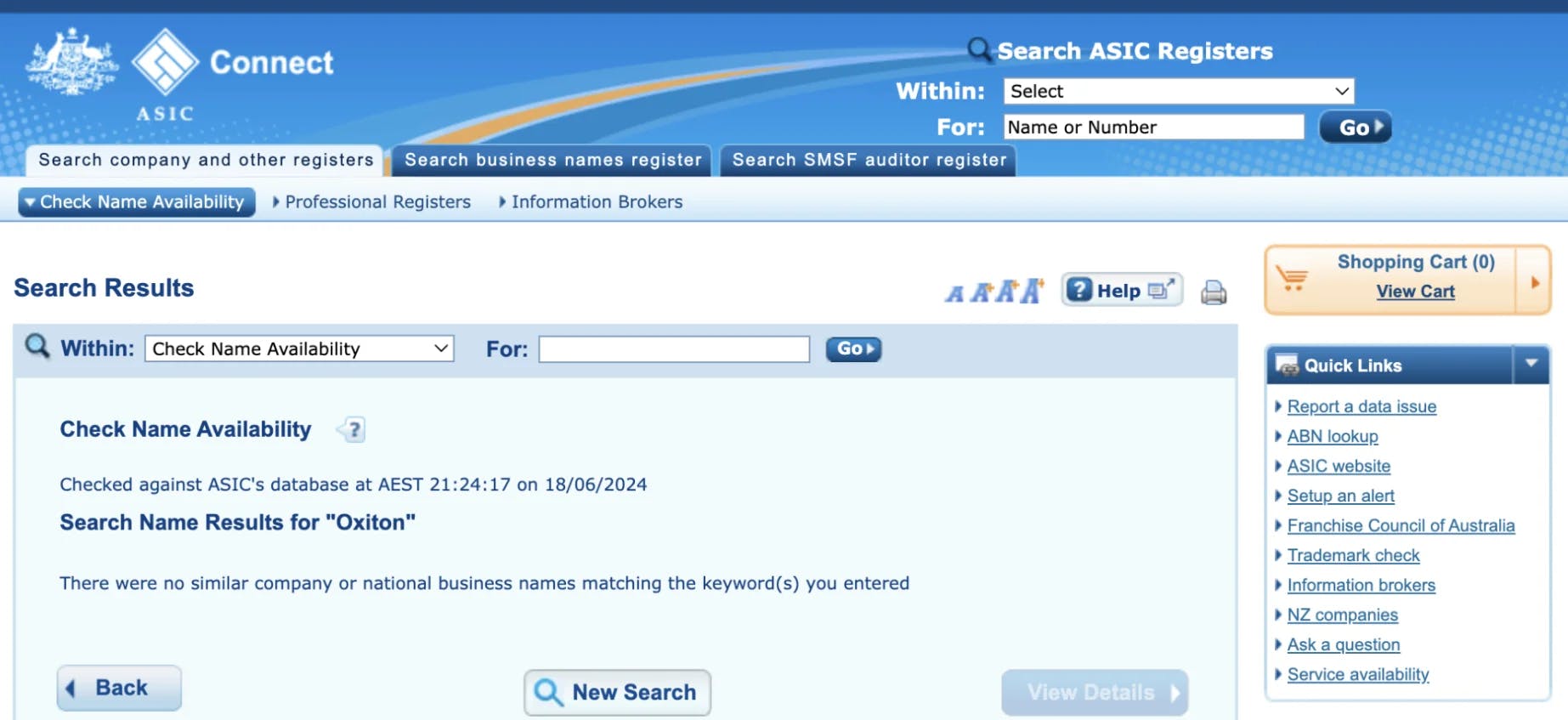Select the second font size A icon
This screenshot has height=720, width=1568.
981,292
